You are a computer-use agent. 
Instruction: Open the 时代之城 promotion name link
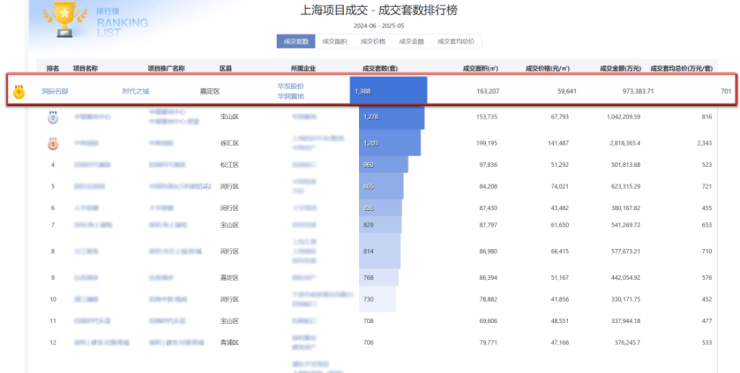[136, 91]
